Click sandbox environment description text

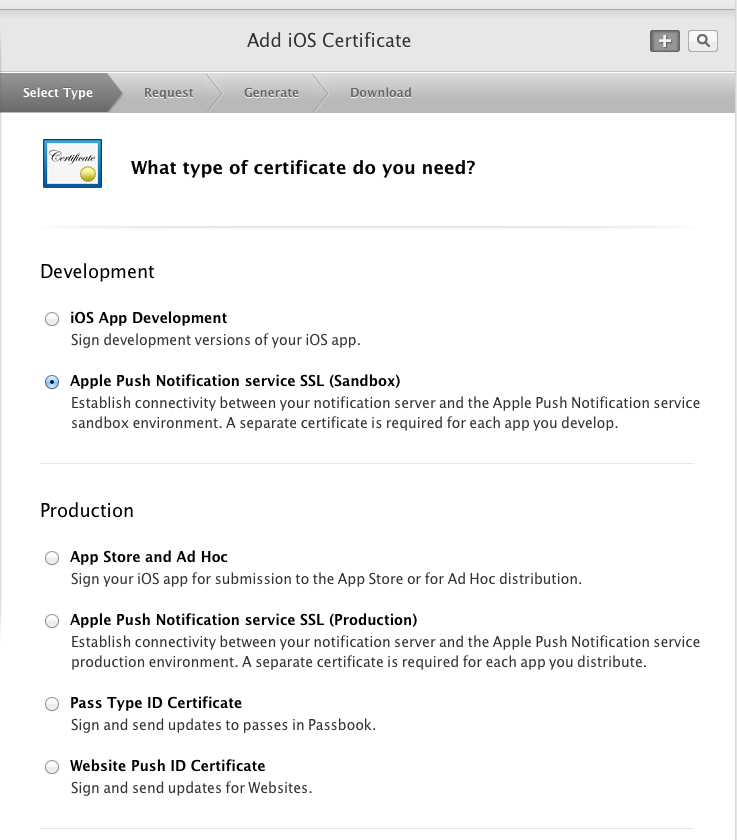click(386, 412)
